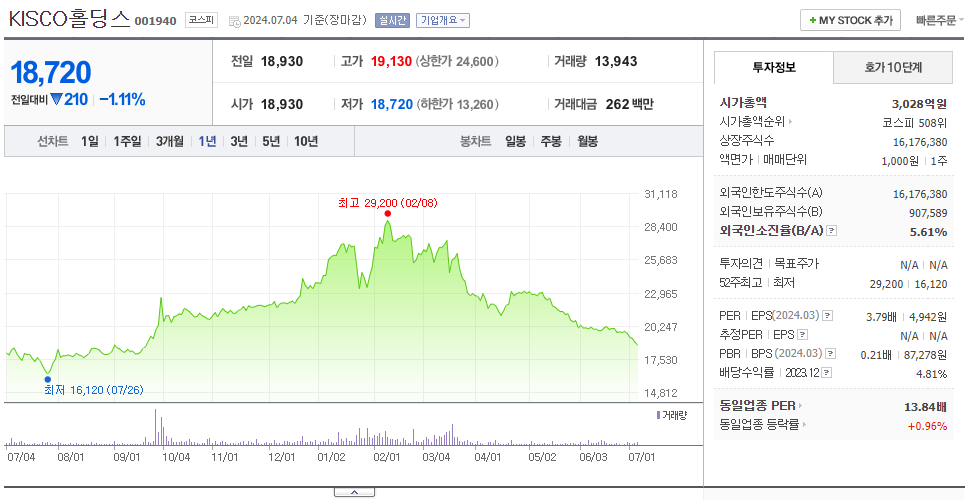Select the 3년 line chart period
968x500 pixels.
(x=239, y=141)
